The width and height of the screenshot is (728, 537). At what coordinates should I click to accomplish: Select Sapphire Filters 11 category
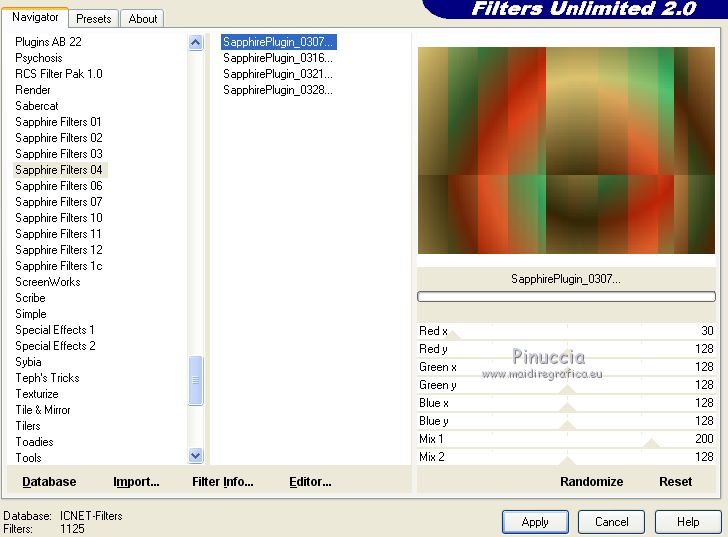pyautogui.click(x=58, y=234)
